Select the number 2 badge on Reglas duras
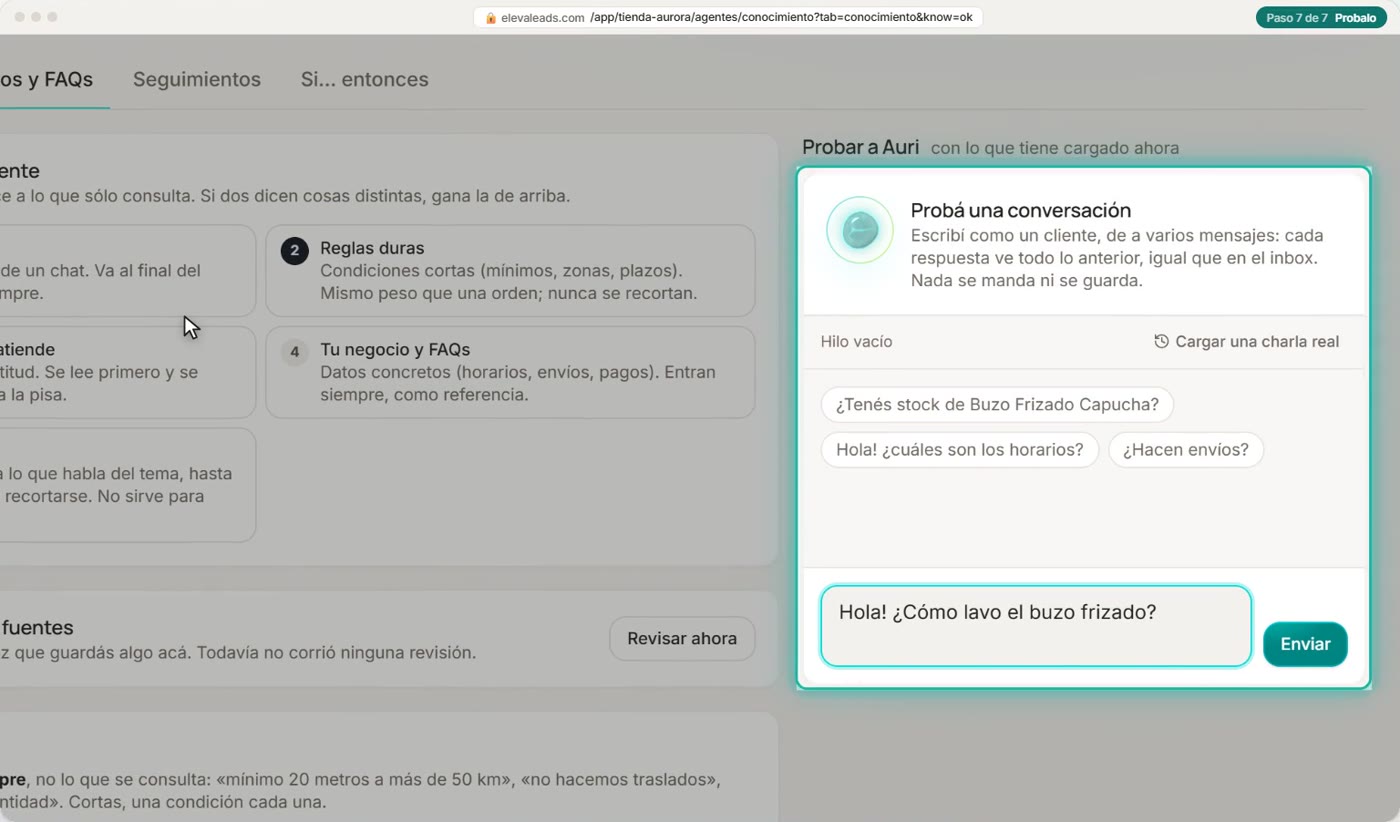 [294, 250]
